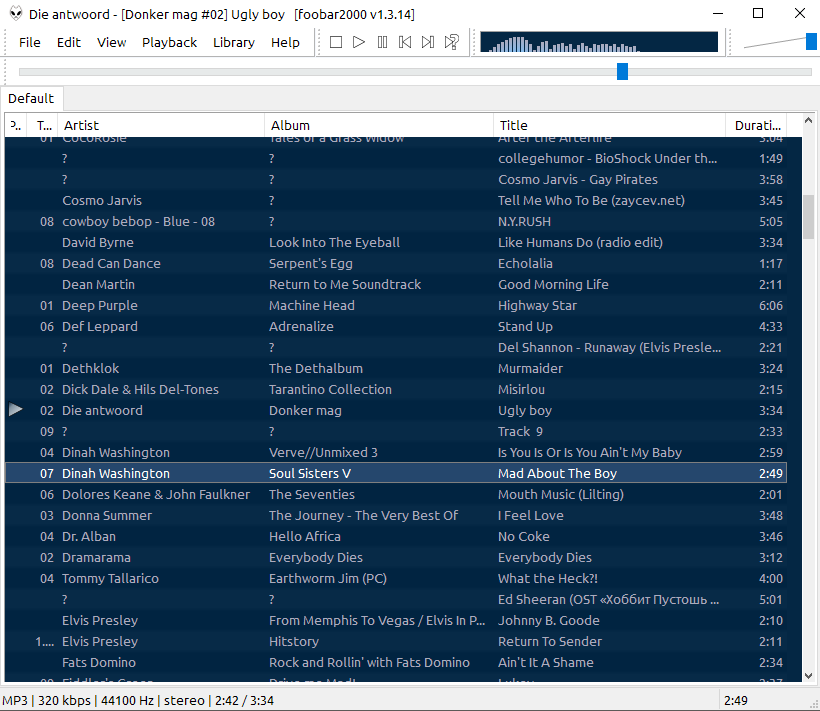Viewport: 820px width, 711px height.
Task: Select the Dramarama artist row
Action: 396,557
